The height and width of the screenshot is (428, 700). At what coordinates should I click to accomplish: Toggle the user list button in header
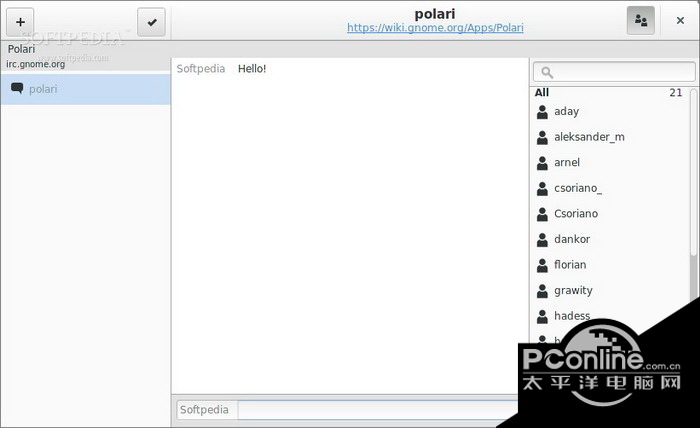[641, 21]
